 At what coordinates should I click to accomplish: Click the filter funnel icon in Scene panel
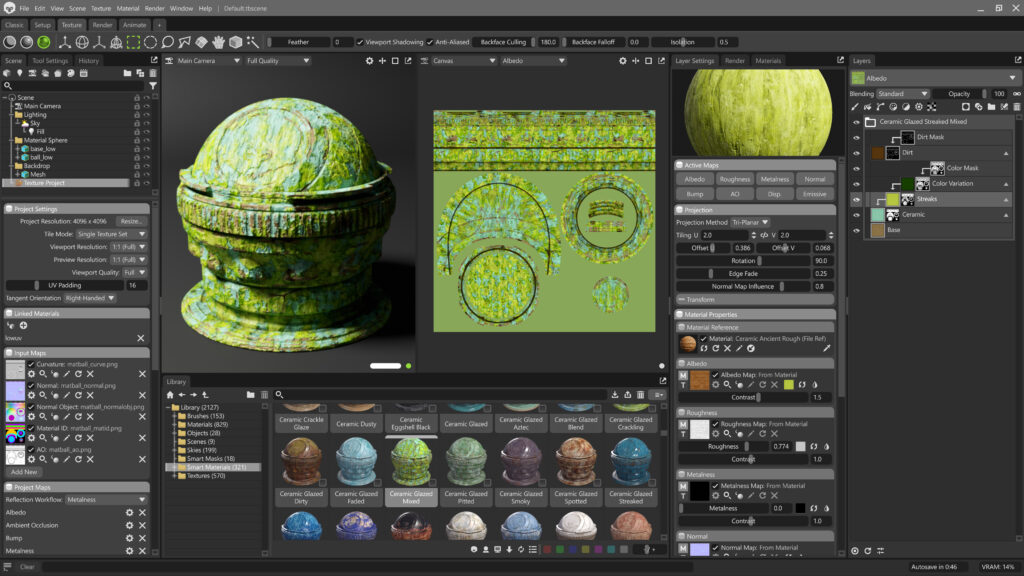pos(153,85)
